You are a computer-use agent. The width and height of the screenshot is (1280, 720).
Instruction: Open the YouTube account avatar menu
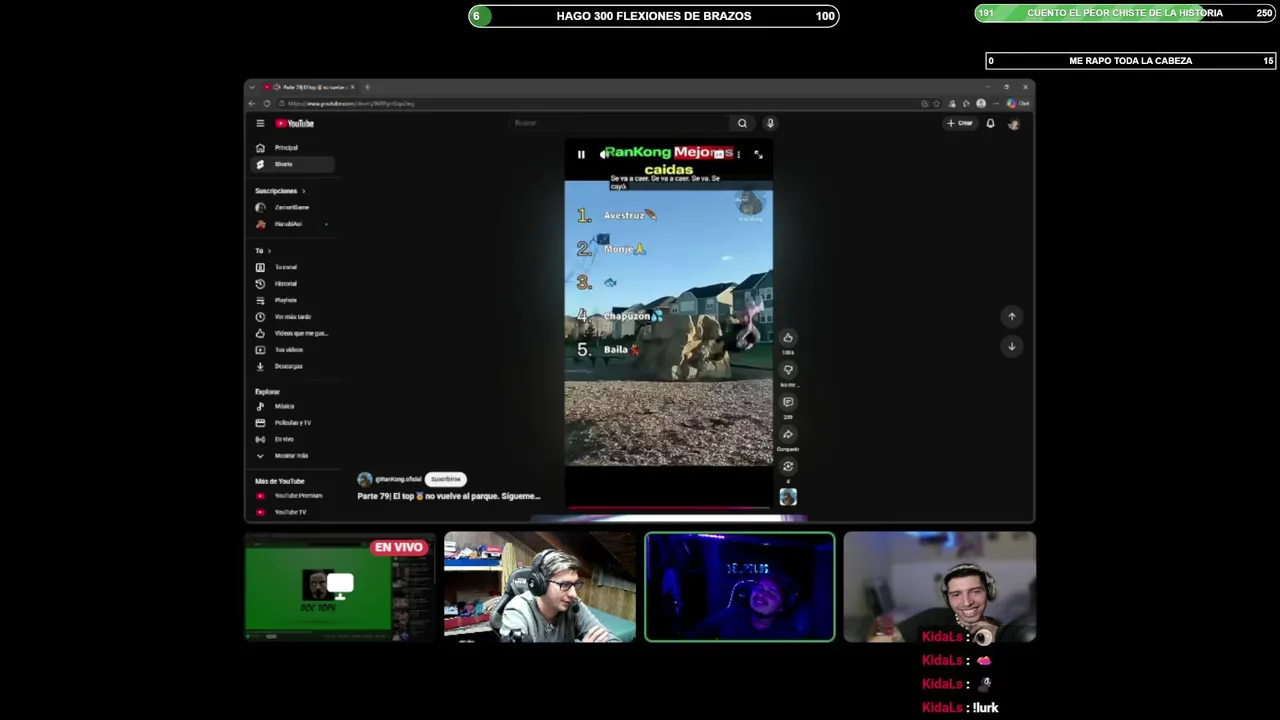click(x=1014, y=123)
